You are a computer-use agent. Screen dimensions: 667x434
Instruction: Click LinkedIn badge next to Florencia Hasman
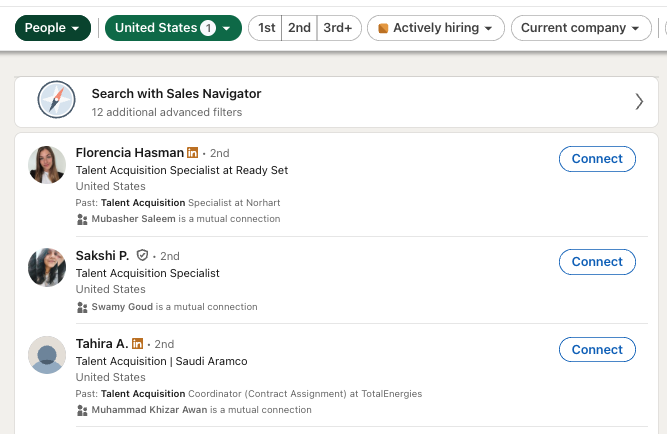tap(193, 153)
